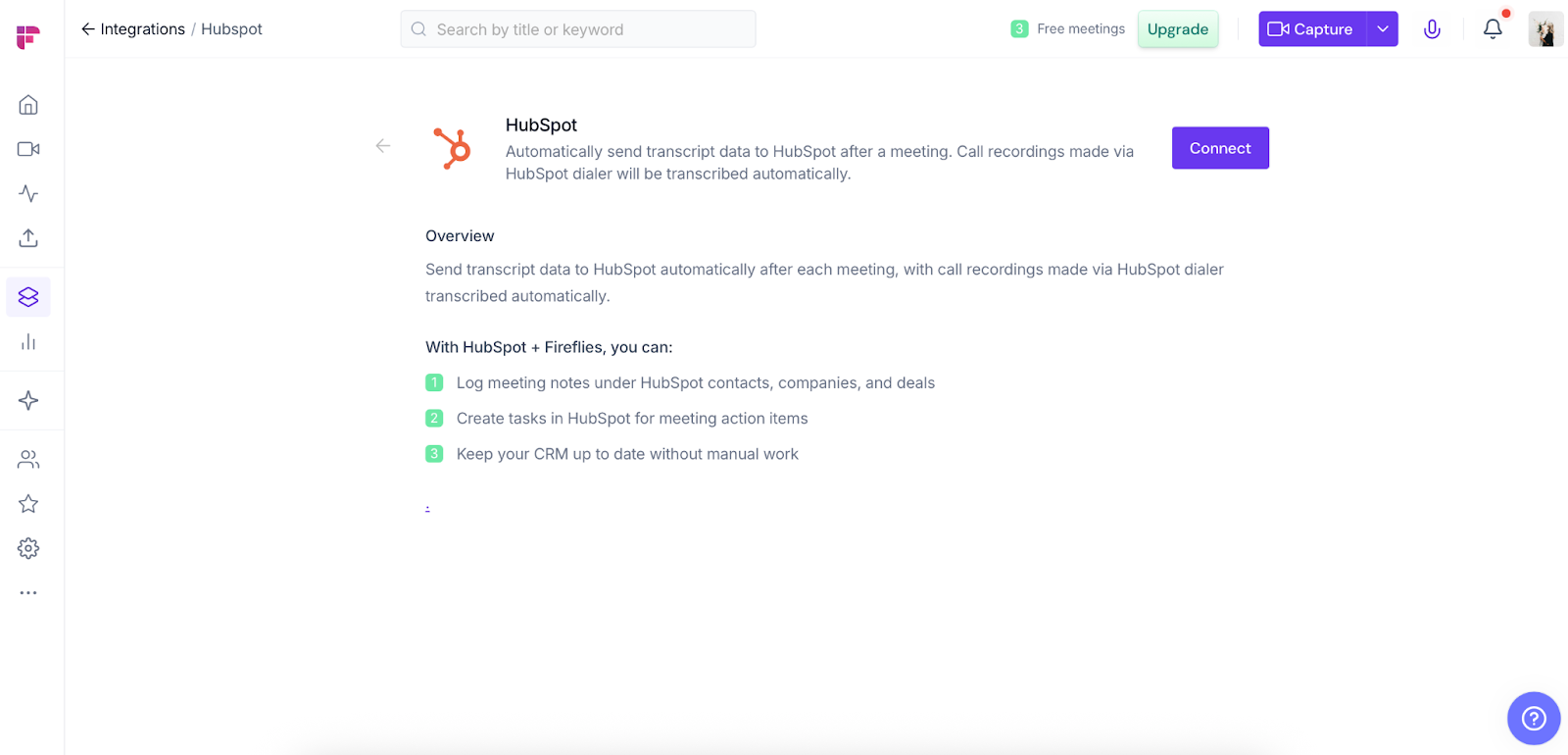Open Team members sidebar icon

click(x=28, y=459)
